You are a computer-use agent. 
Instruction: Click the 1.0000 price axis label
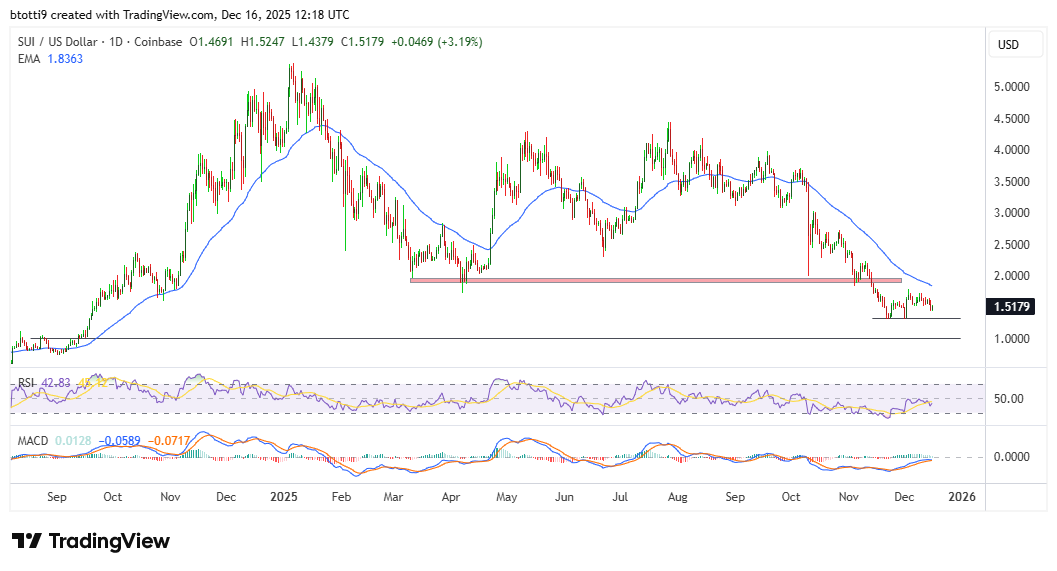coord(1012,339)
